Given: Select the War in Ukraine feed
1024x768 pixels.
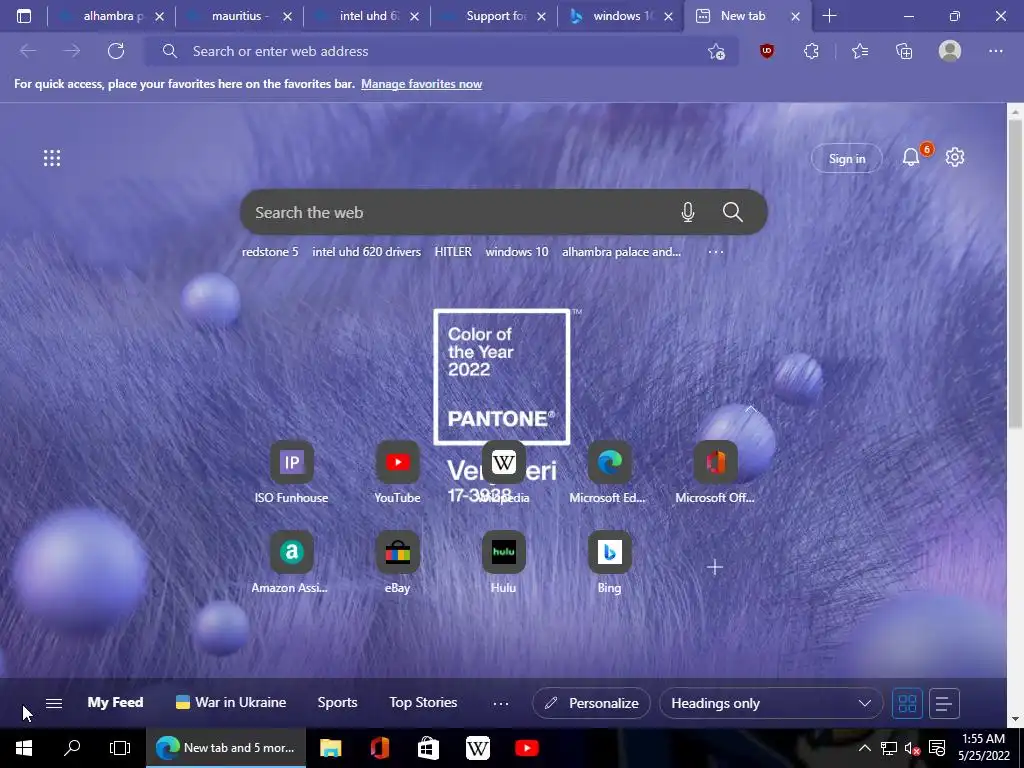Looking at the screenshot, I should [231, 703].
